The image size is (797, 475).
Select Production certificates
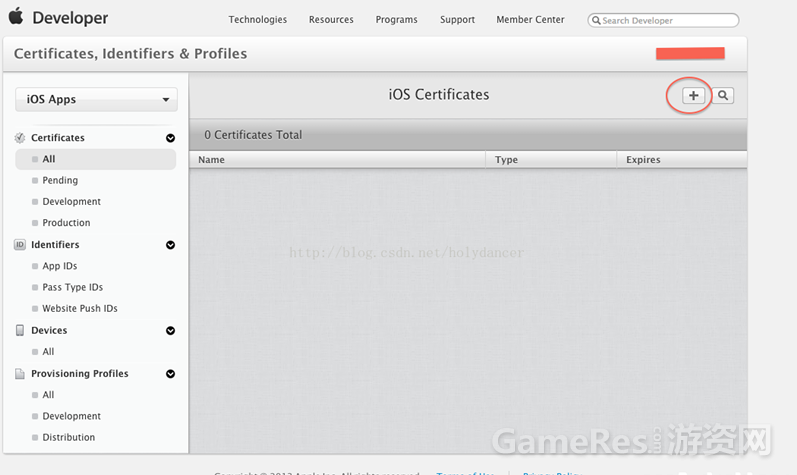(x=66, y=223)
